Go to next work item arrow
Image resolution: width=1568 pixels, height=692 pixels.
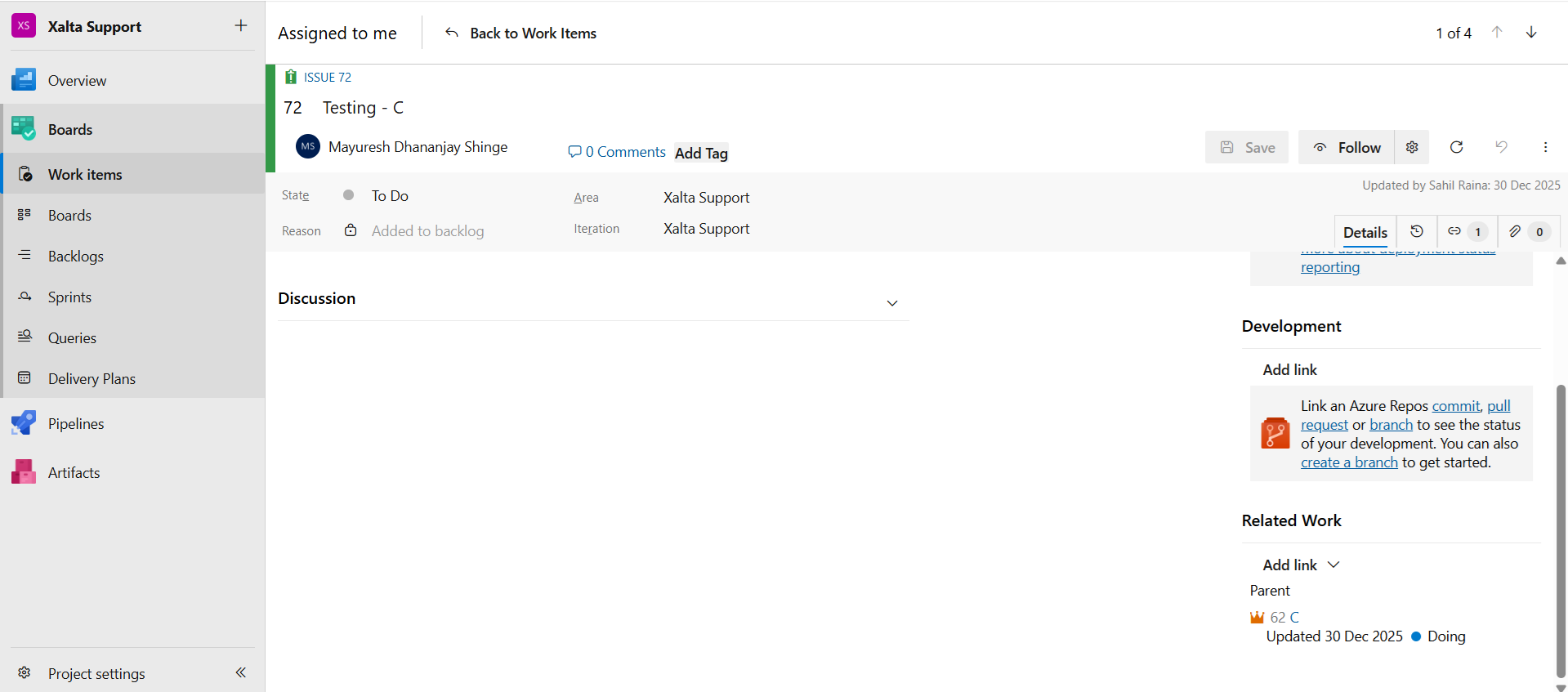pos(1531,33)
